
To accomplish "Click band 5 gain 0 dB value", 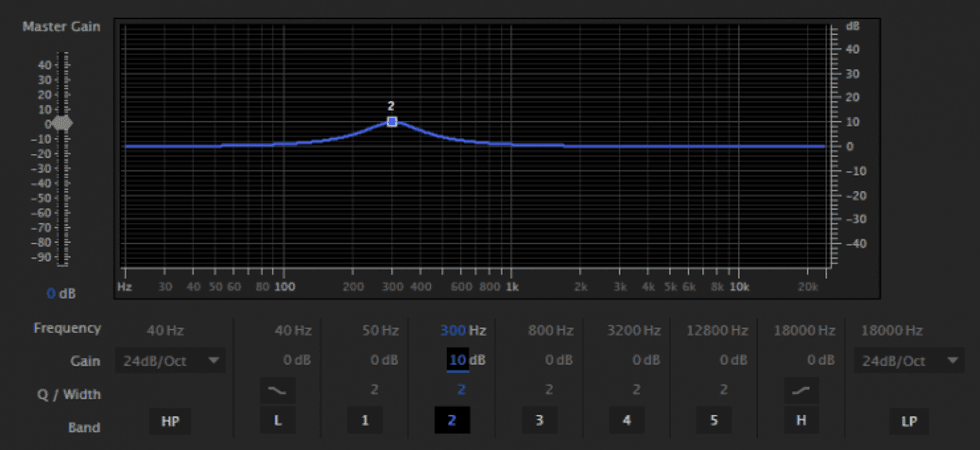I will click(734, 360).
